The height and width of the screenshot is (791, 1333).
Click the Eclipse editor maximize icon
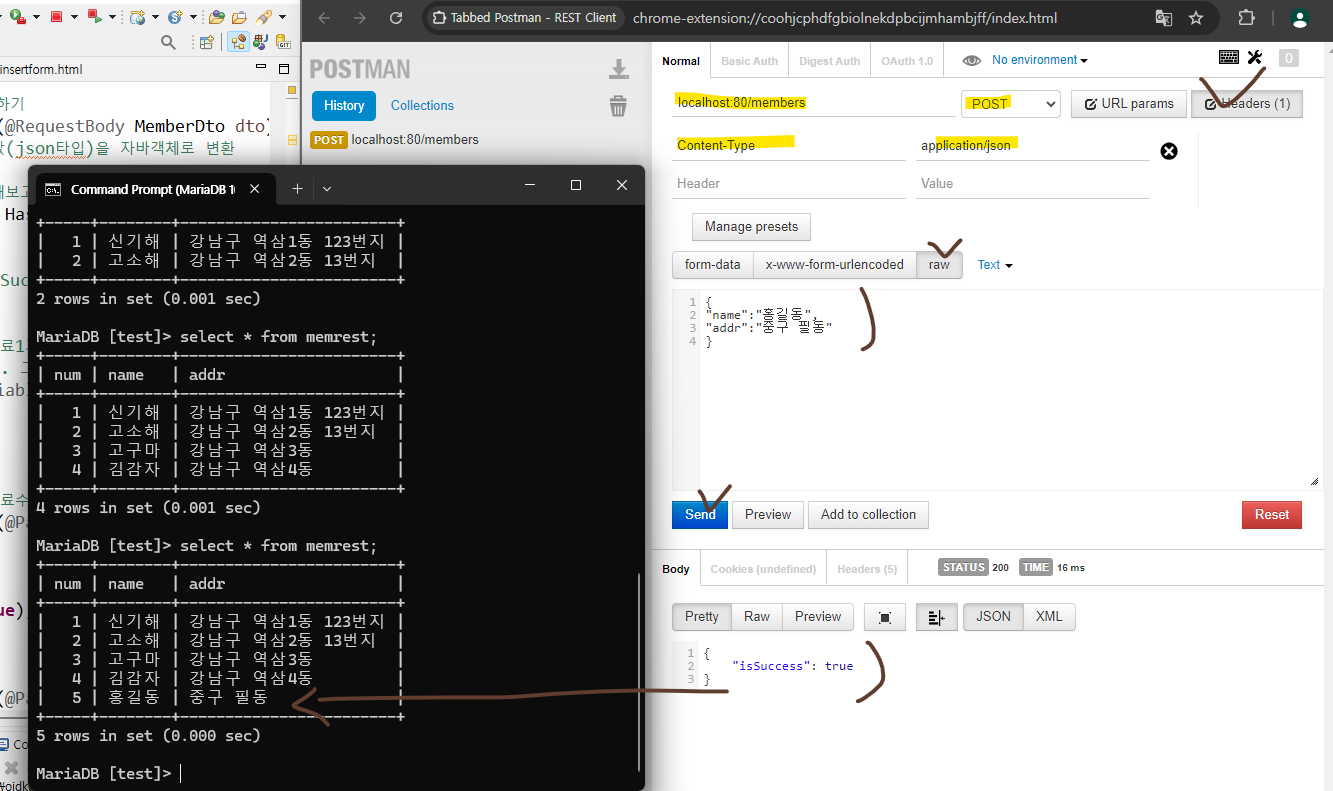285,70
